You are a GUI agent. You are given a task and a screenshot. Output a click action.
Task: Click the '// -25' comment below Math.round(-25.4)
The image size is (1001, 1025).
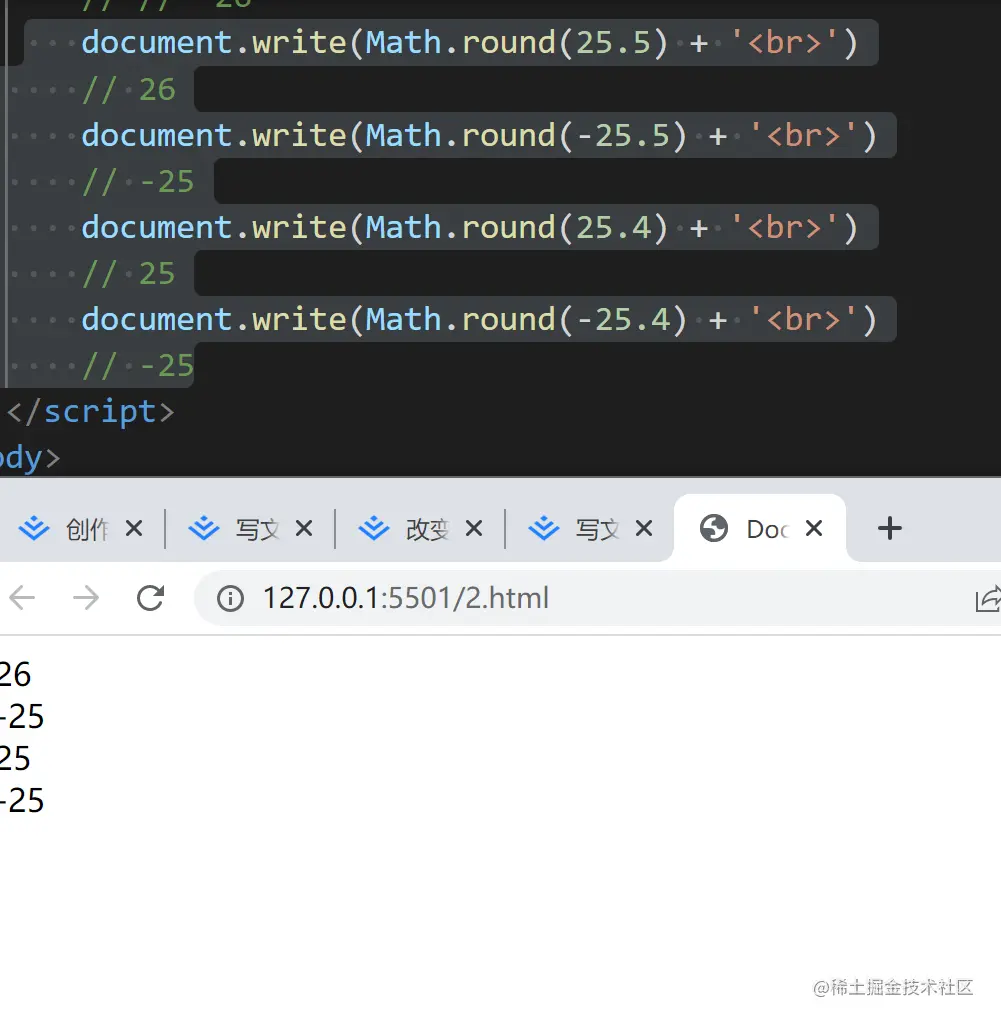(x=138, y=366)
